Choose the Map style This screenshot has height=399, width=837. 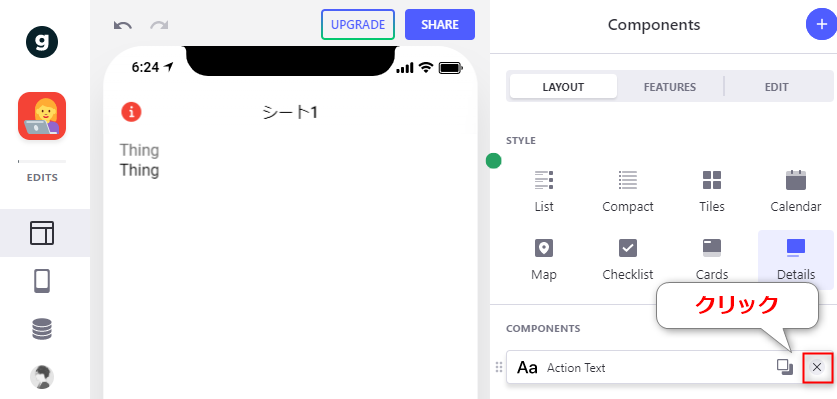click(544, 260)
